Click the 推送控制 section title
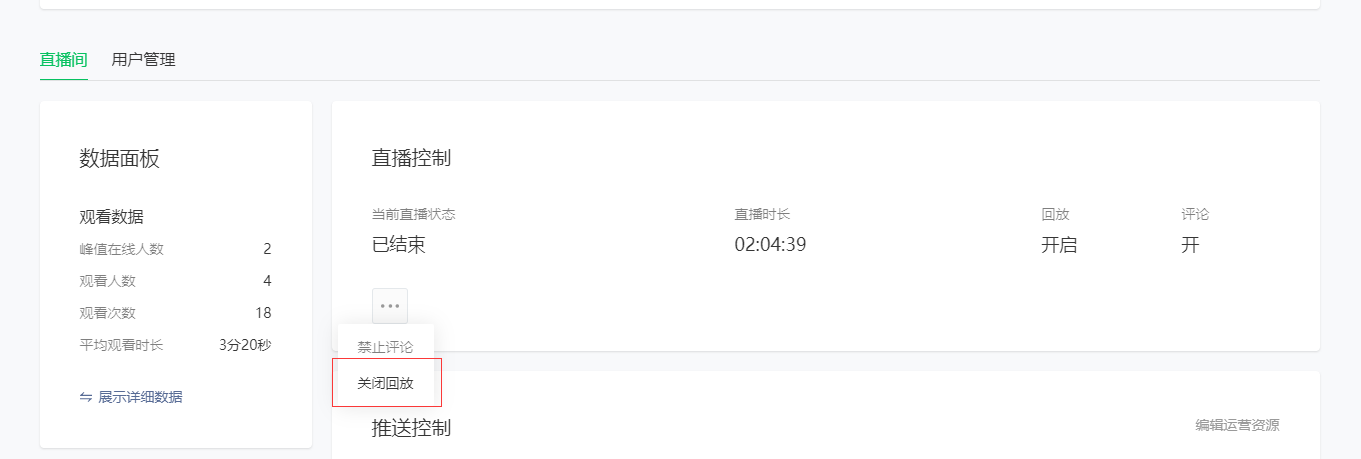Viewport: 1361px width, 459px height. pyautogui.click(x=411, y=428)
